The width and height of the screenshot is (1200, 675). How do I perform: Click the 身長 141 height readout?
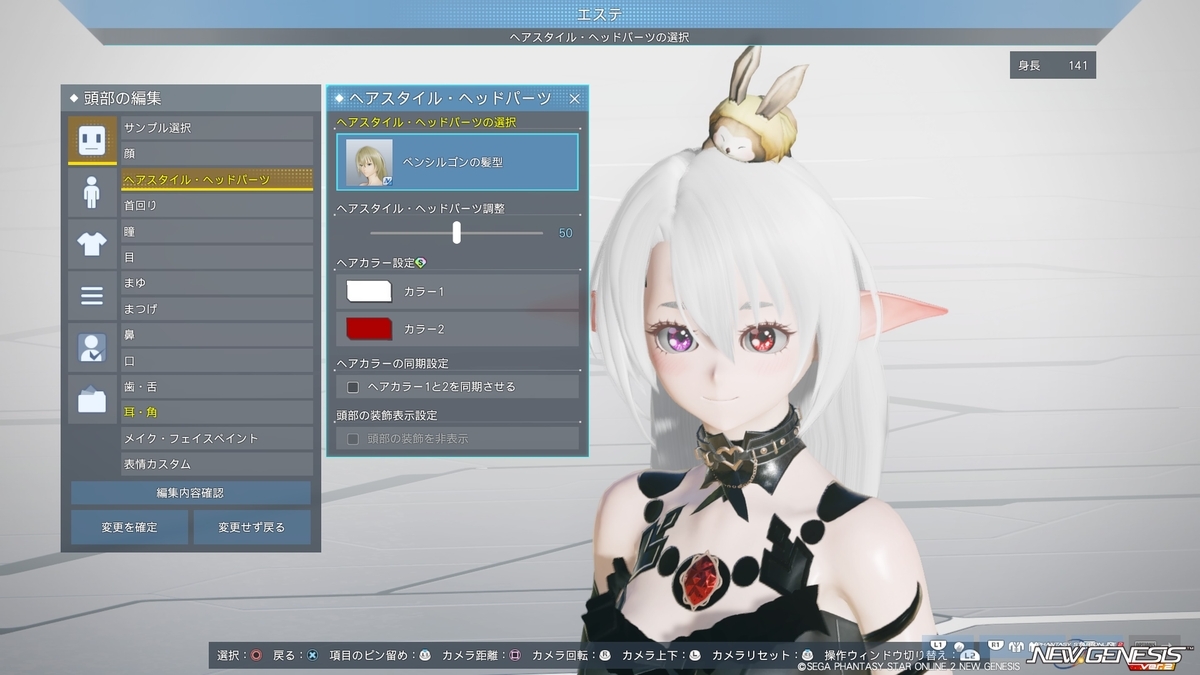point(1052,65)
